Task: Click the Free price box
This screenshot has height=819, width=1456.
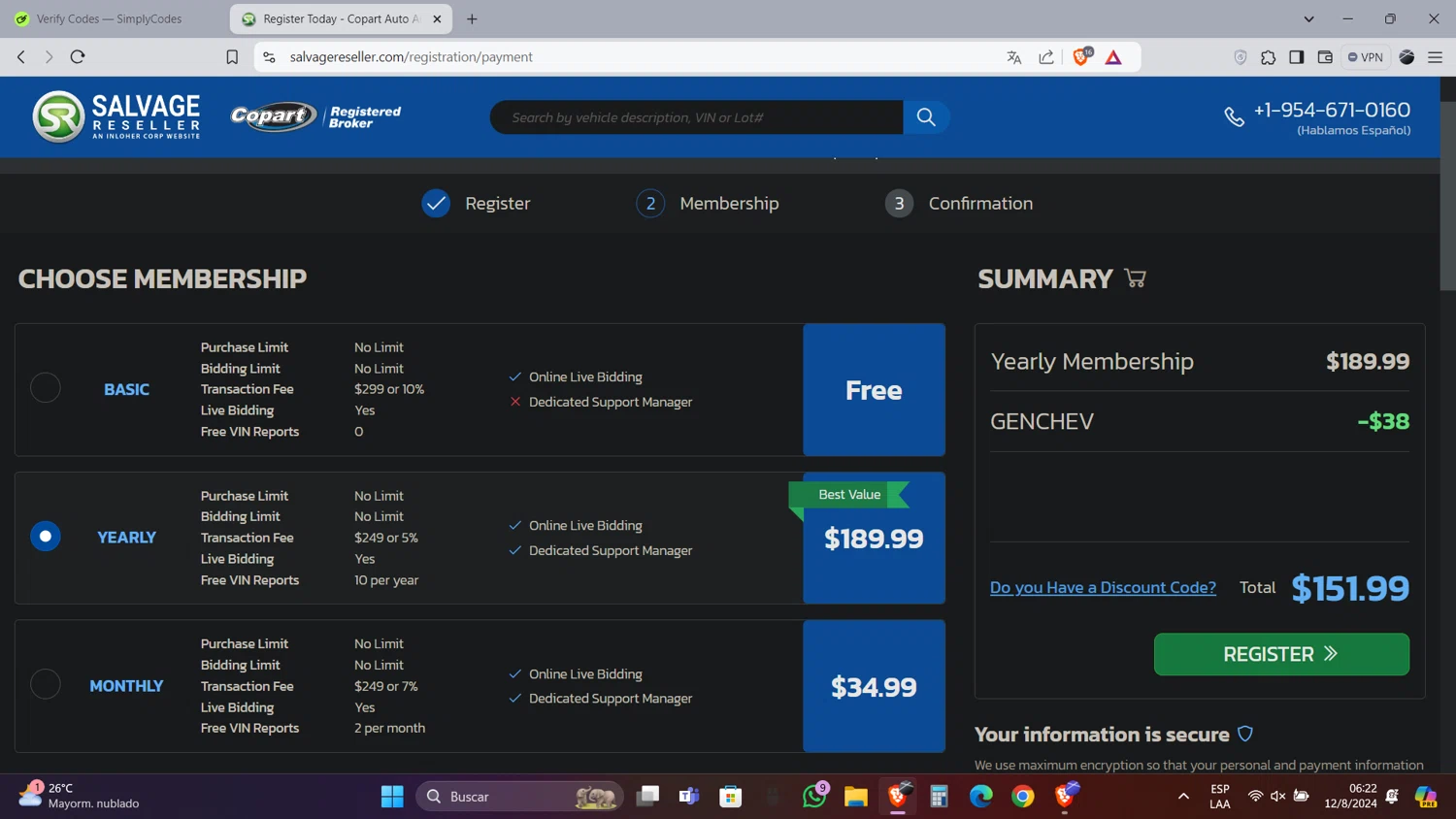Action: pos(874,389)
